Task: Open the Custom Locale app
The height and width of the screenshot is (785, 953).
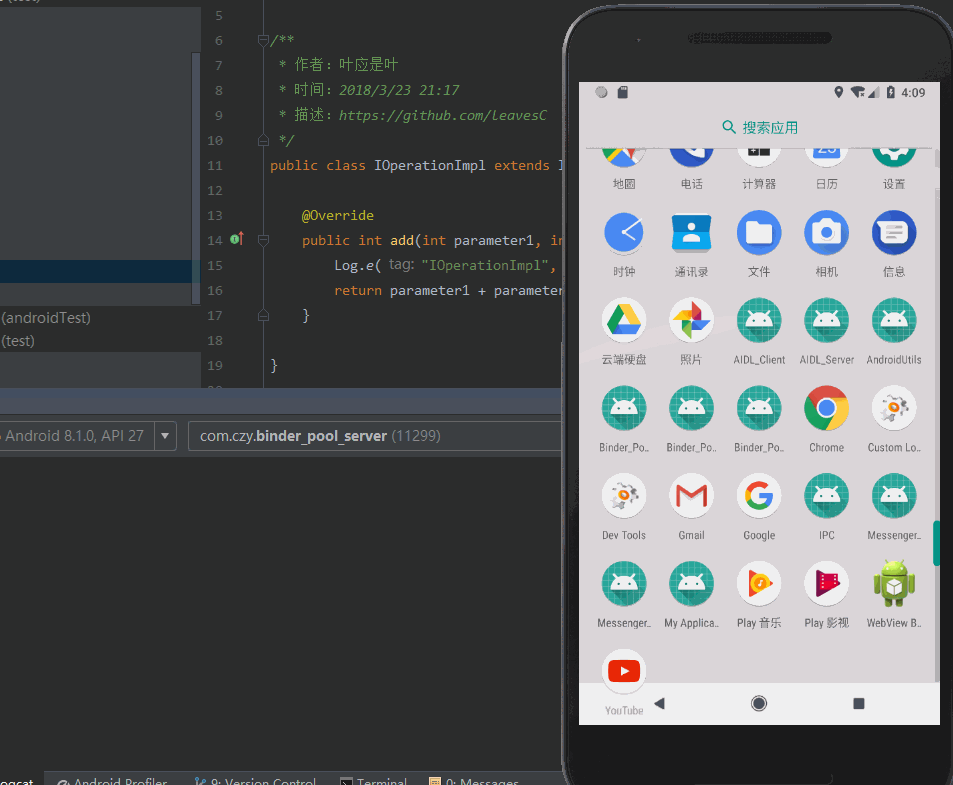Action: tap(893, 408)
